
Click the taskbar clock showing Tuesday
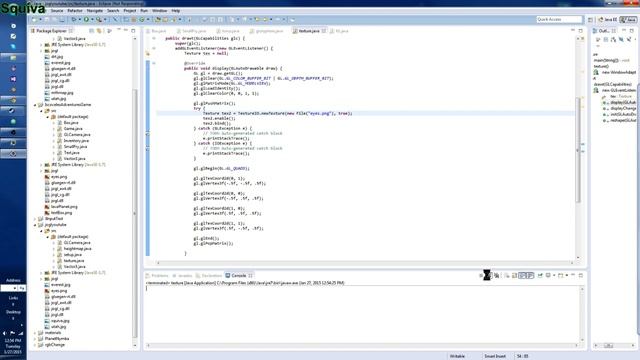click(x=13, y=346)
